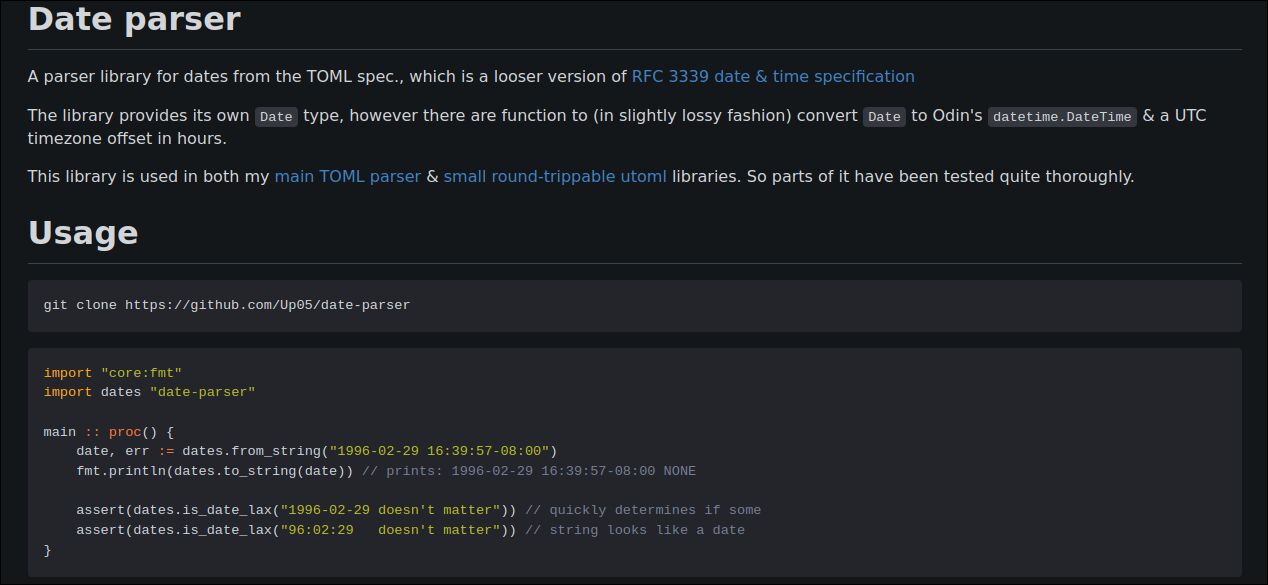Click the Date parser heading
This screenshot has height=585, width=1268.
point(134,19)
